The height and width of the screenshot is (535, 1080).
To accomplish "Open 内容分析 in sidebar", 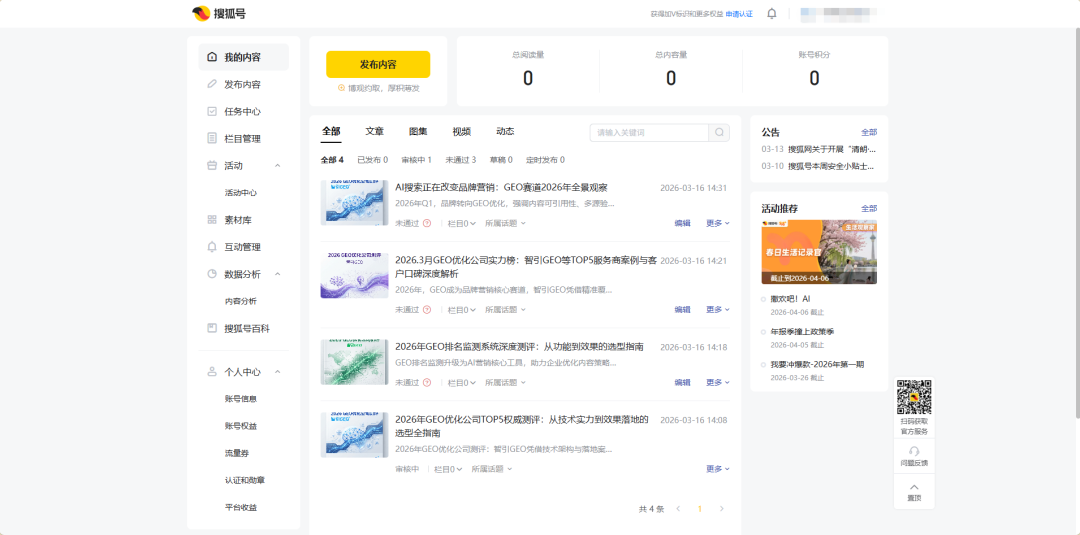I will [x=240, y=302].
